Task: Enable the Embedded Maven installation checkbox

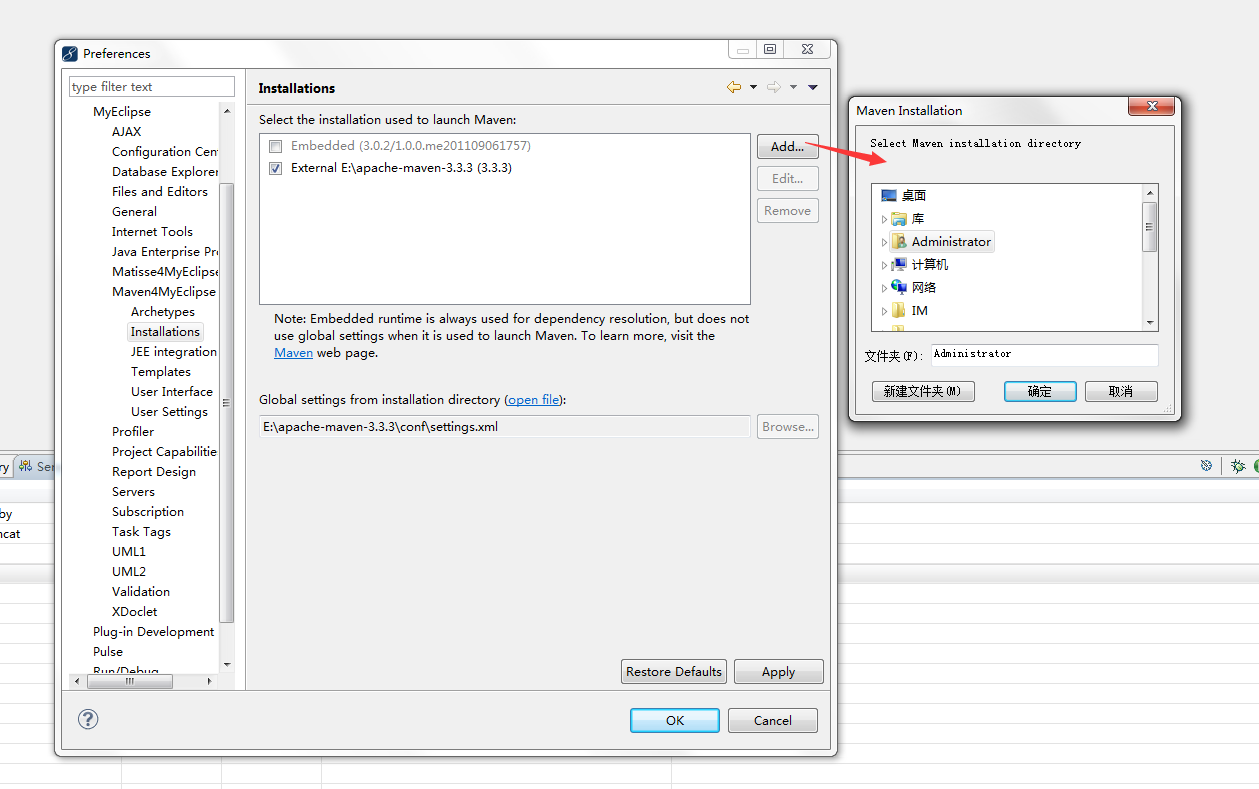Action: 275,146
